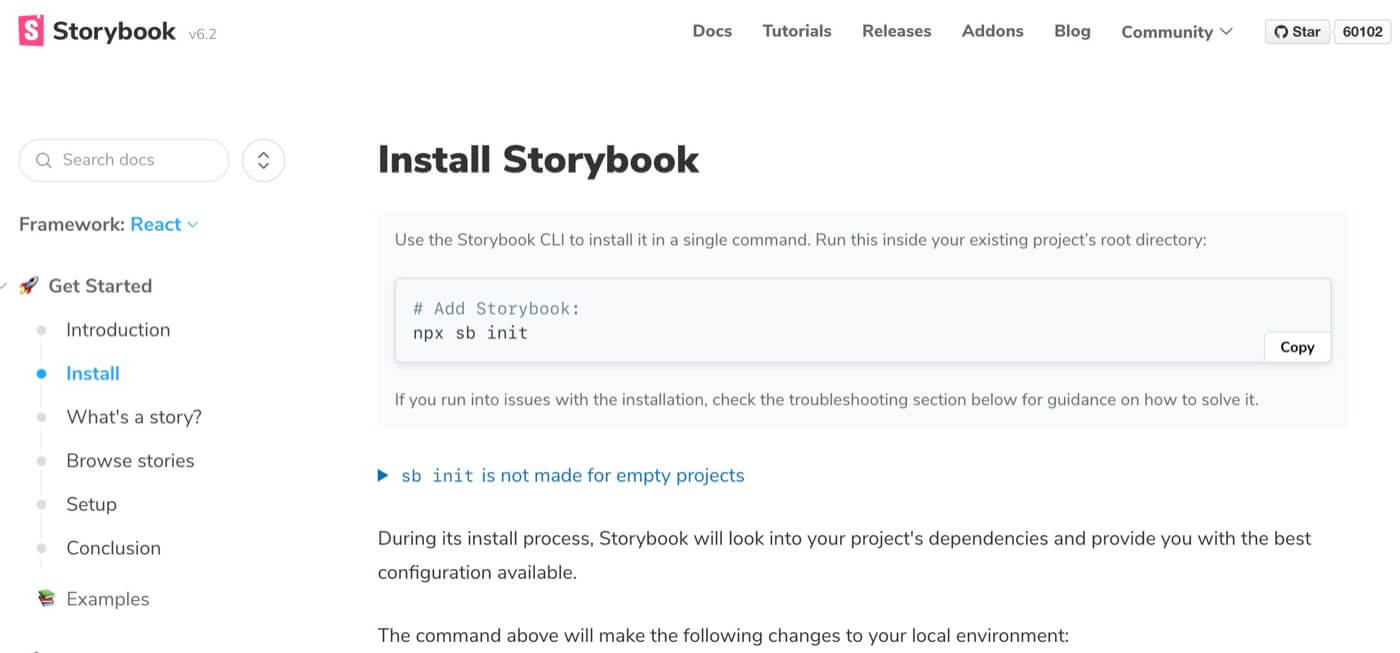Expand the sb init empty projects disclosure

pos(384,476)
